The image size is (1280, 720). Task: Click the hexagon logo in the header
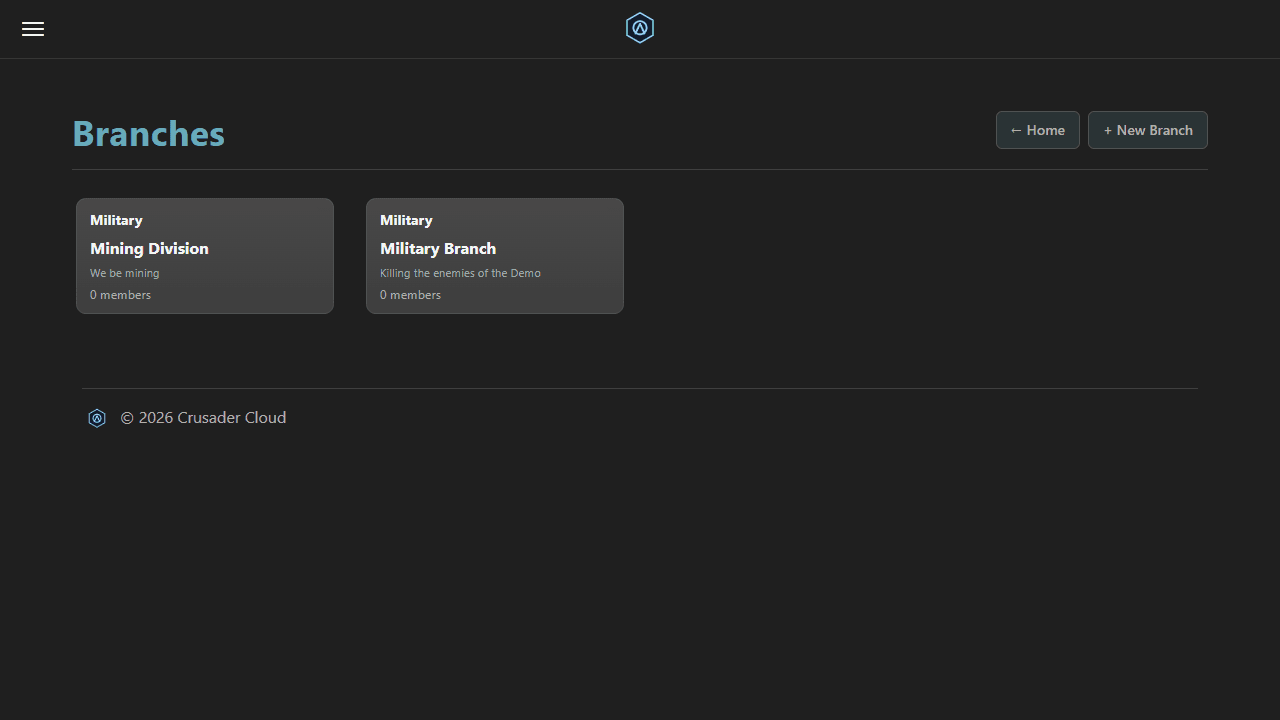pyautogui.click(x=640, y=28)
